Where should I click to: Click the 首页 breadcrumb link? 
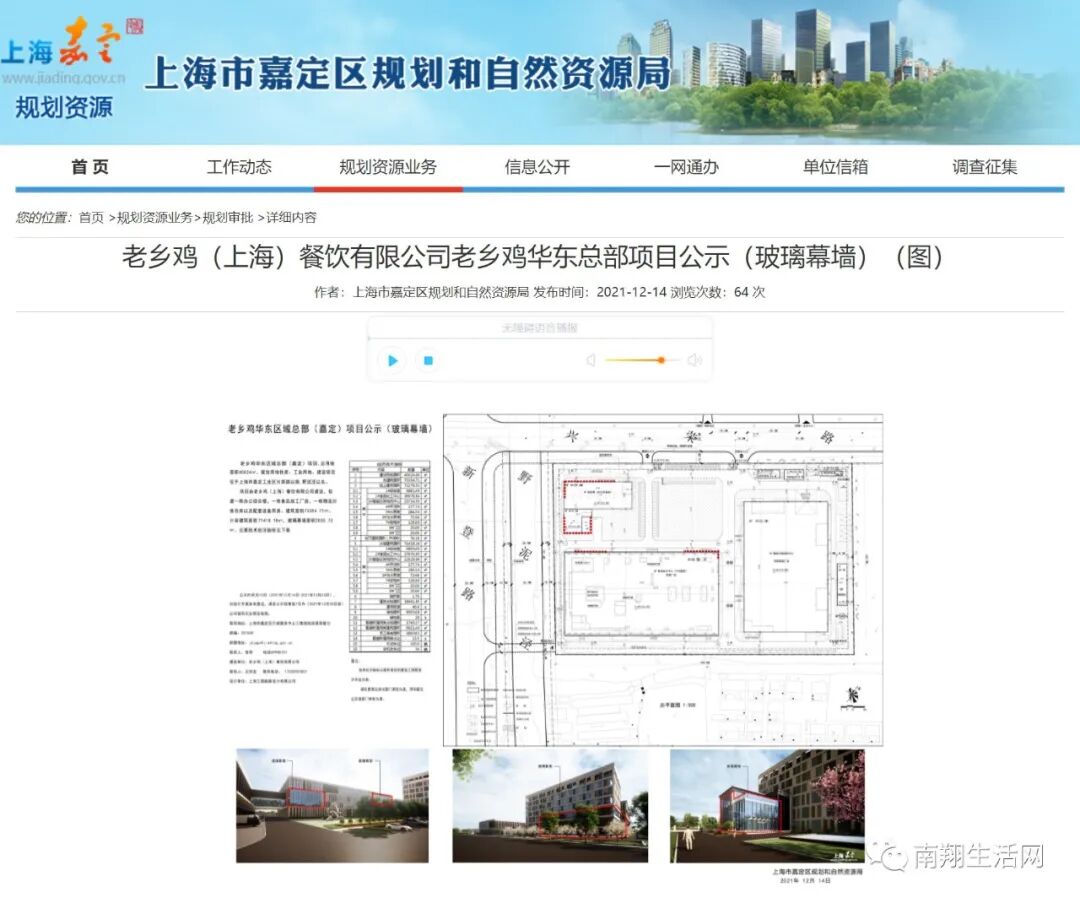pos(91,218)
